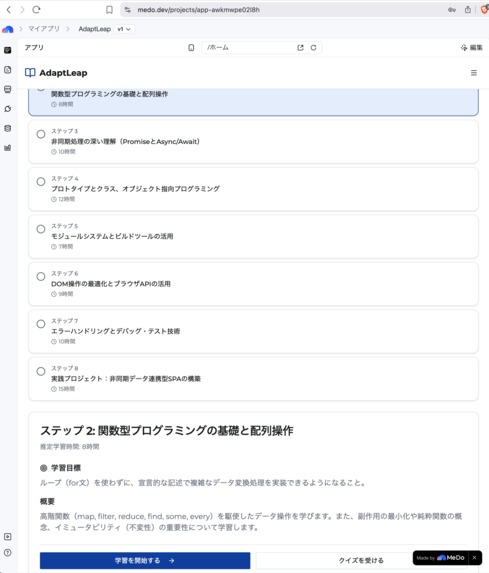The width and height of the screenshot is (489, 573).
Task: Close the Made by MeDo badge
Action: [x=474, y=558]
